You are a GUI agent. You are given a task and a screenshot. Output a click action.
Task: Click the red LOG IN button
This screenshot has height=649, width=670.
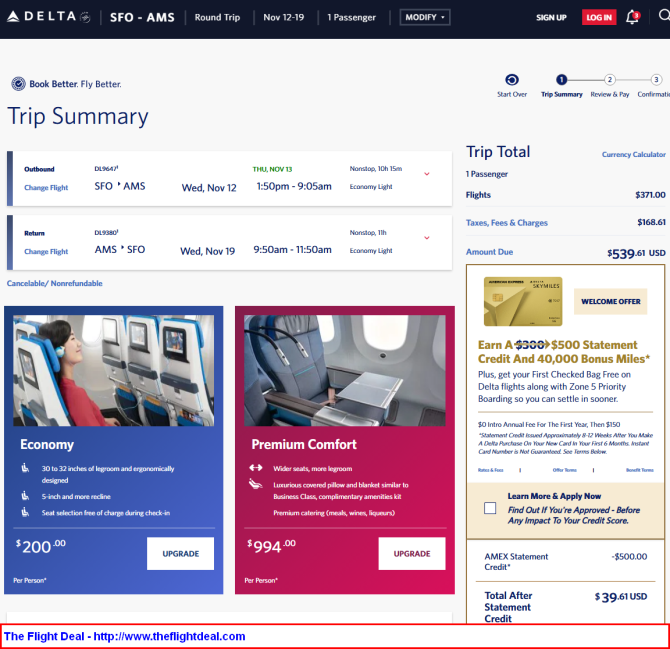[x=599, y=18]
